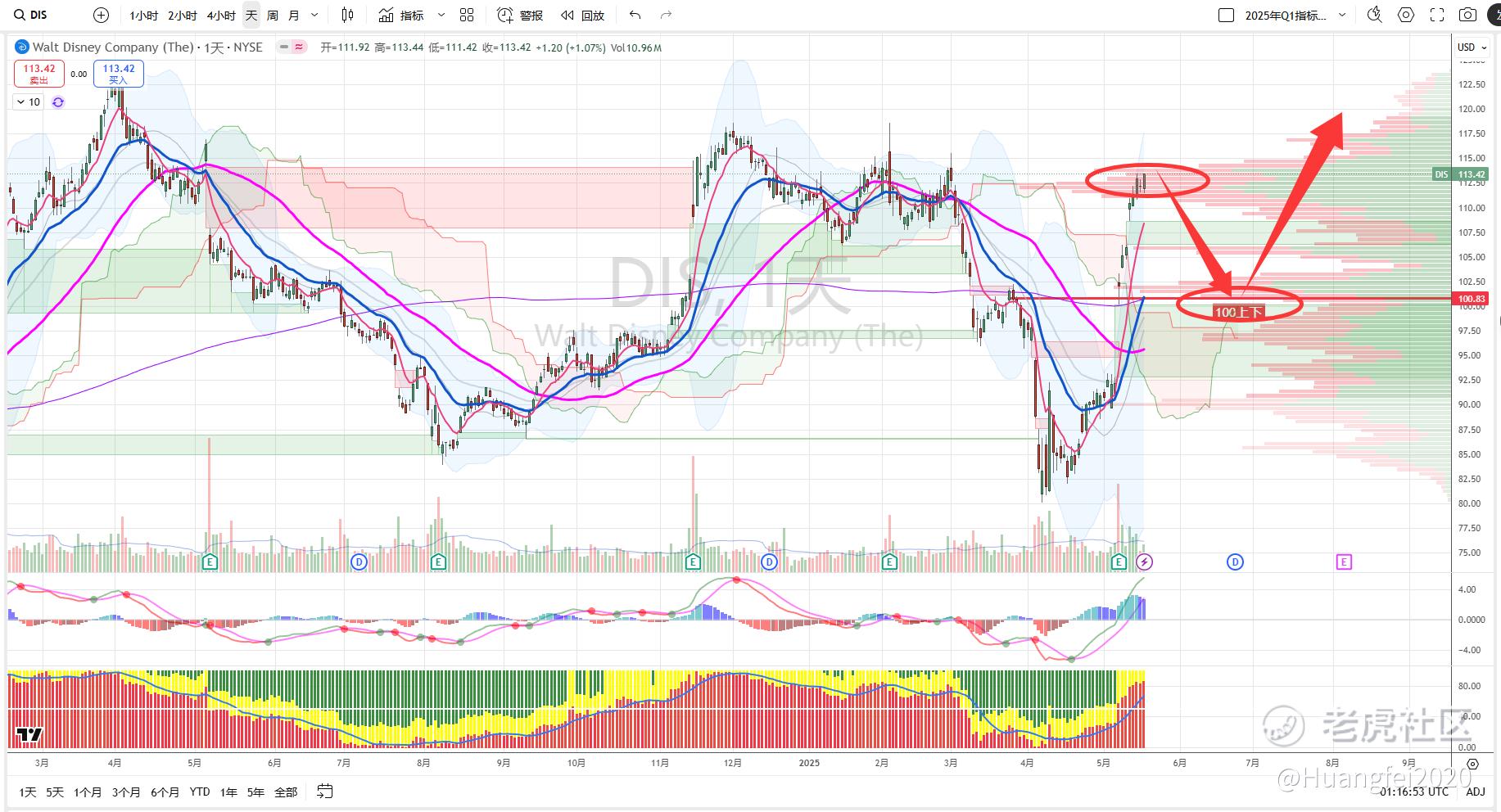Set the date range to 5天
1501x812 pixels.
(55, 792)
